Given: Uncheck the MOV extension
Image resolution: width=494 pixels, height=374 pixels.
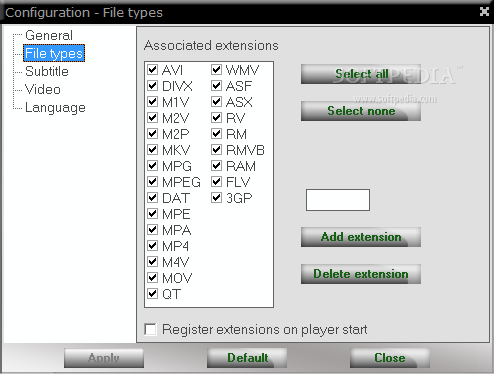Looking at the screenshot, I should (153, 278).
